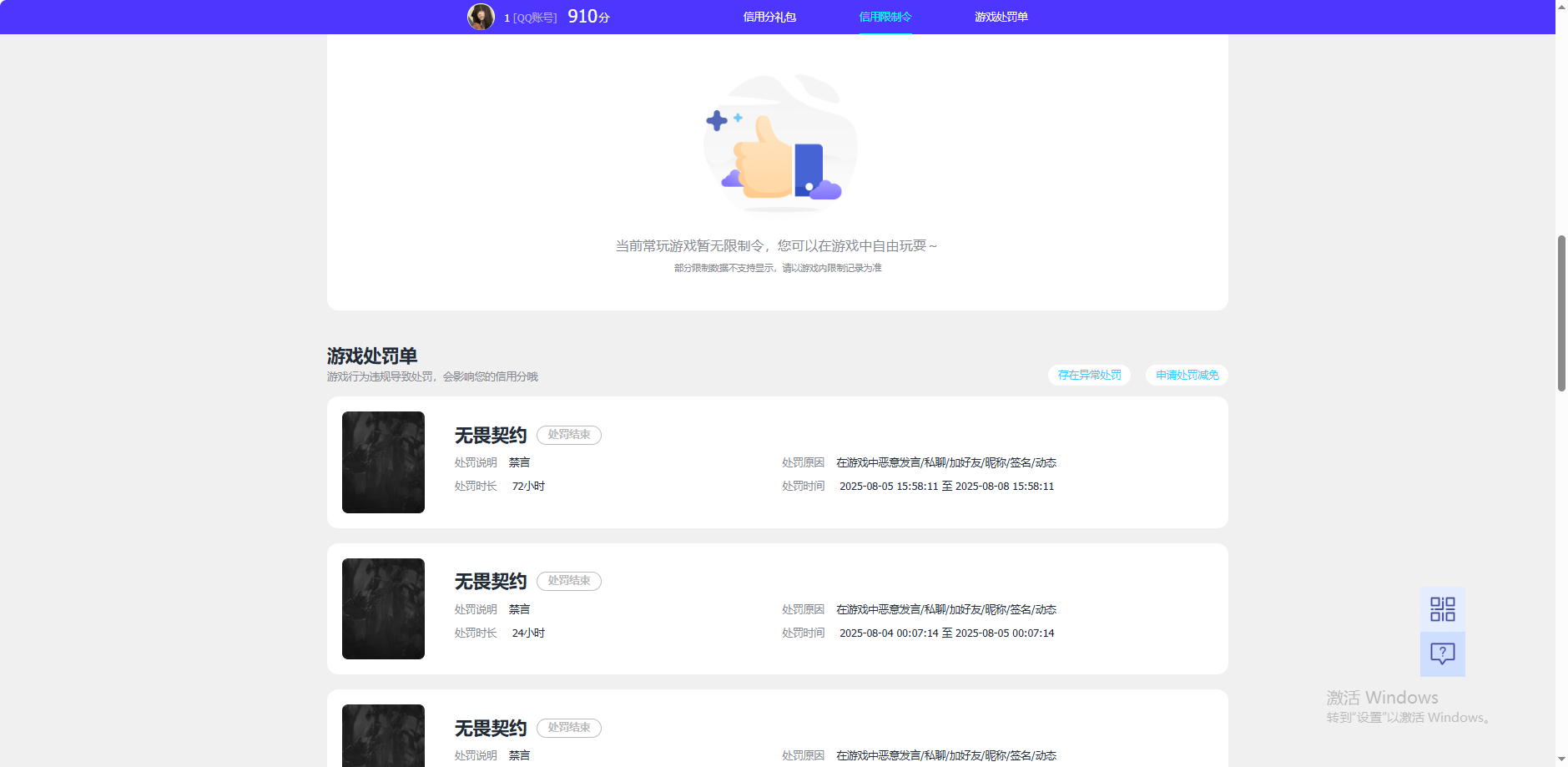Click the user avatar in the header

[481, 17]
